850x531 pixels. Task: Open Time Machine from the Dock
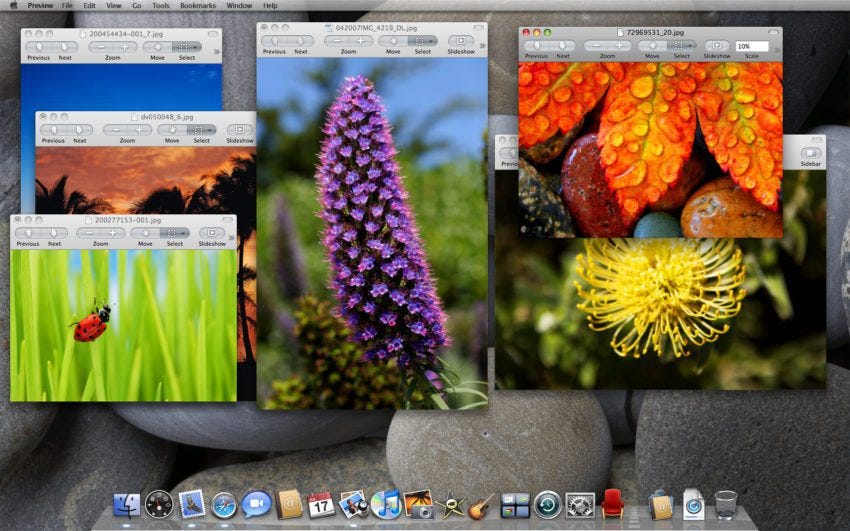pyautogui.click(x=547, y=505)
